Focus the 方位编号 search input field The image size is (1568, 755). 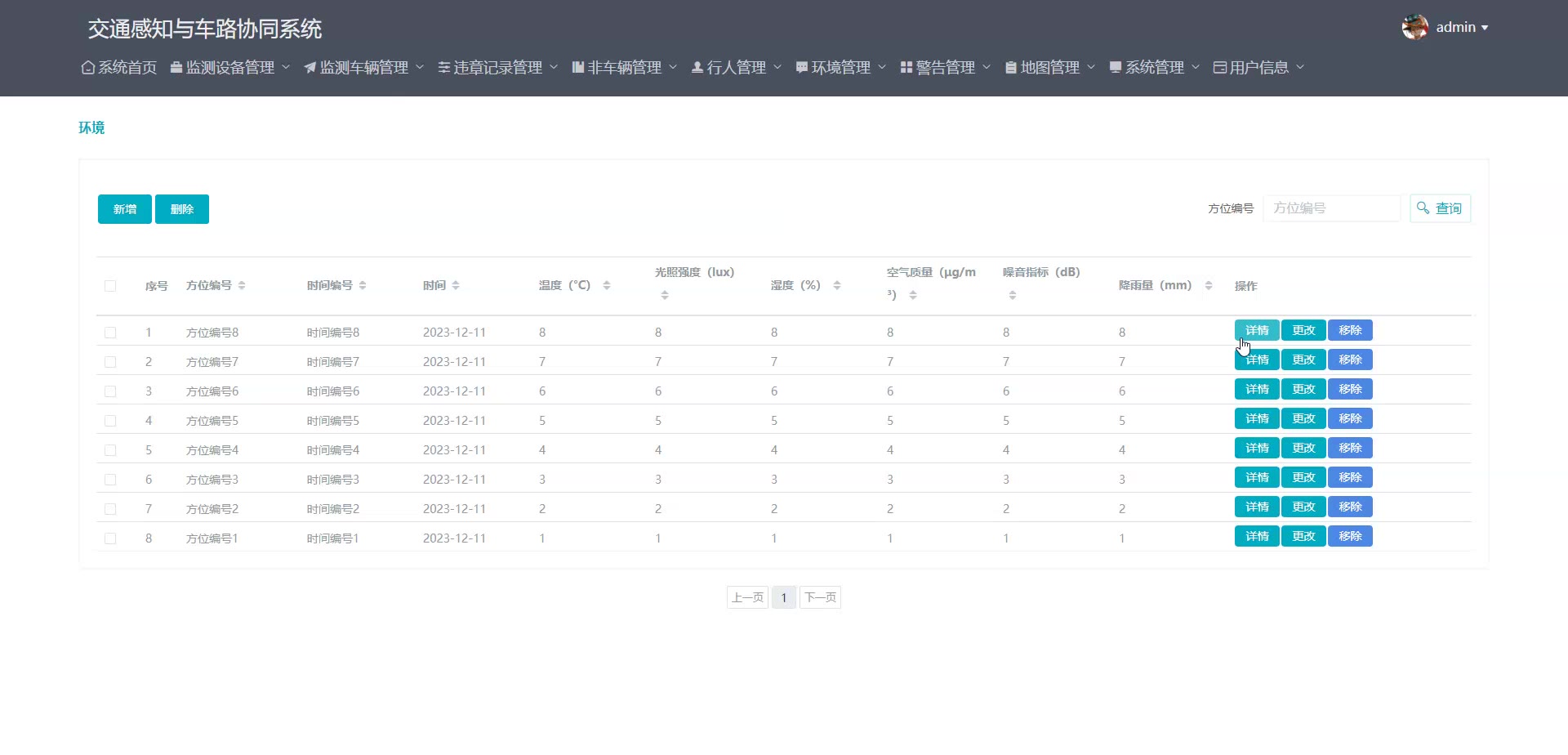tap(1332, 208)
